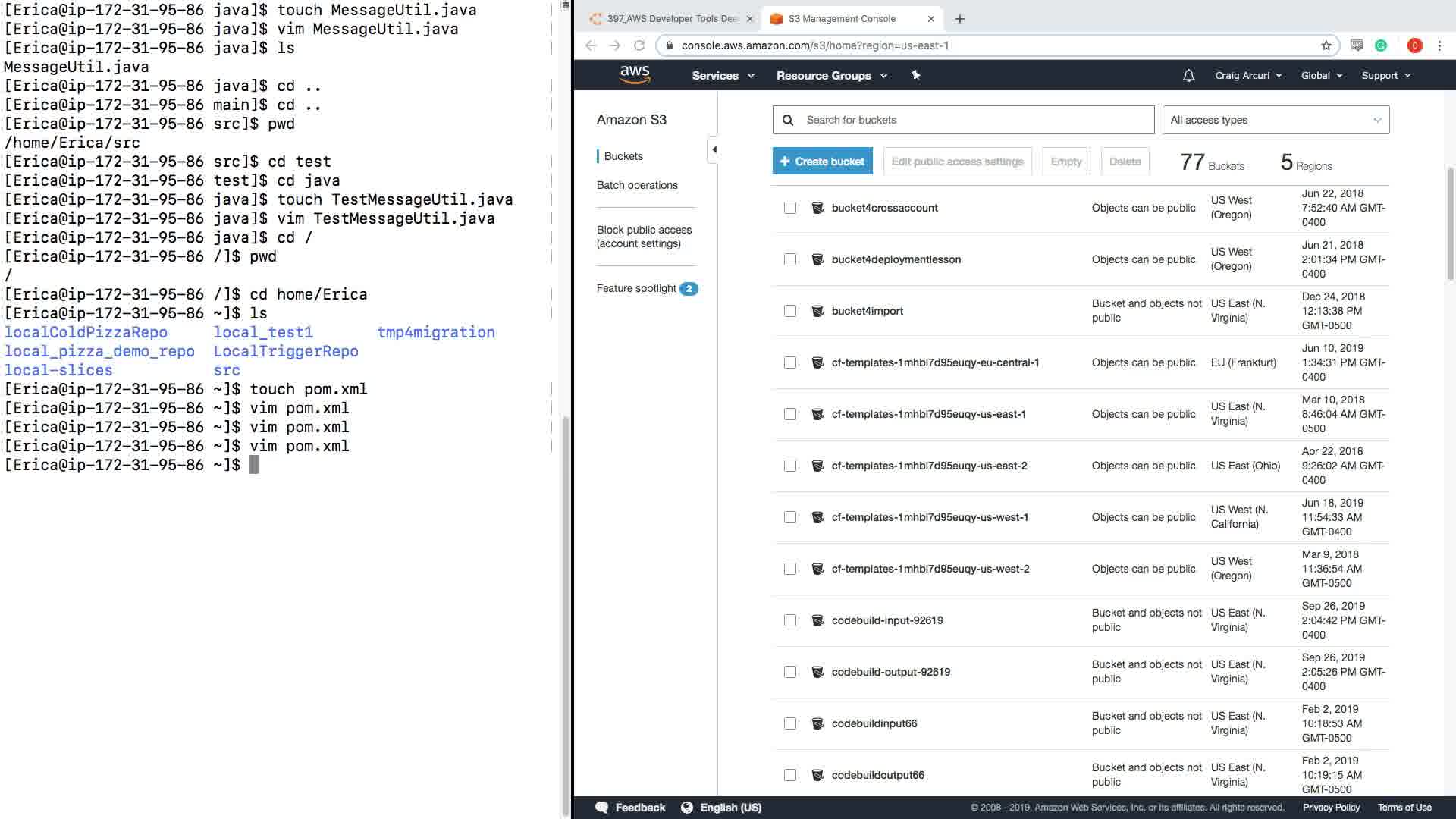Click the bucket list page scrollbar

[x=1450, y=224]
